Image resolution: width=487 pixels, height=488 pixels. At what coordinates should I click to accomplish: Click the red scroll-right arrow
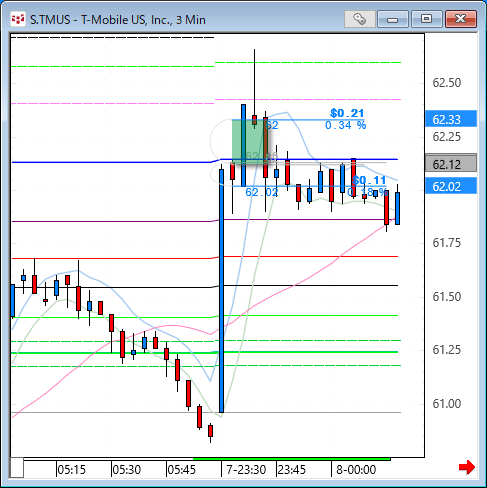click(467, 467)
